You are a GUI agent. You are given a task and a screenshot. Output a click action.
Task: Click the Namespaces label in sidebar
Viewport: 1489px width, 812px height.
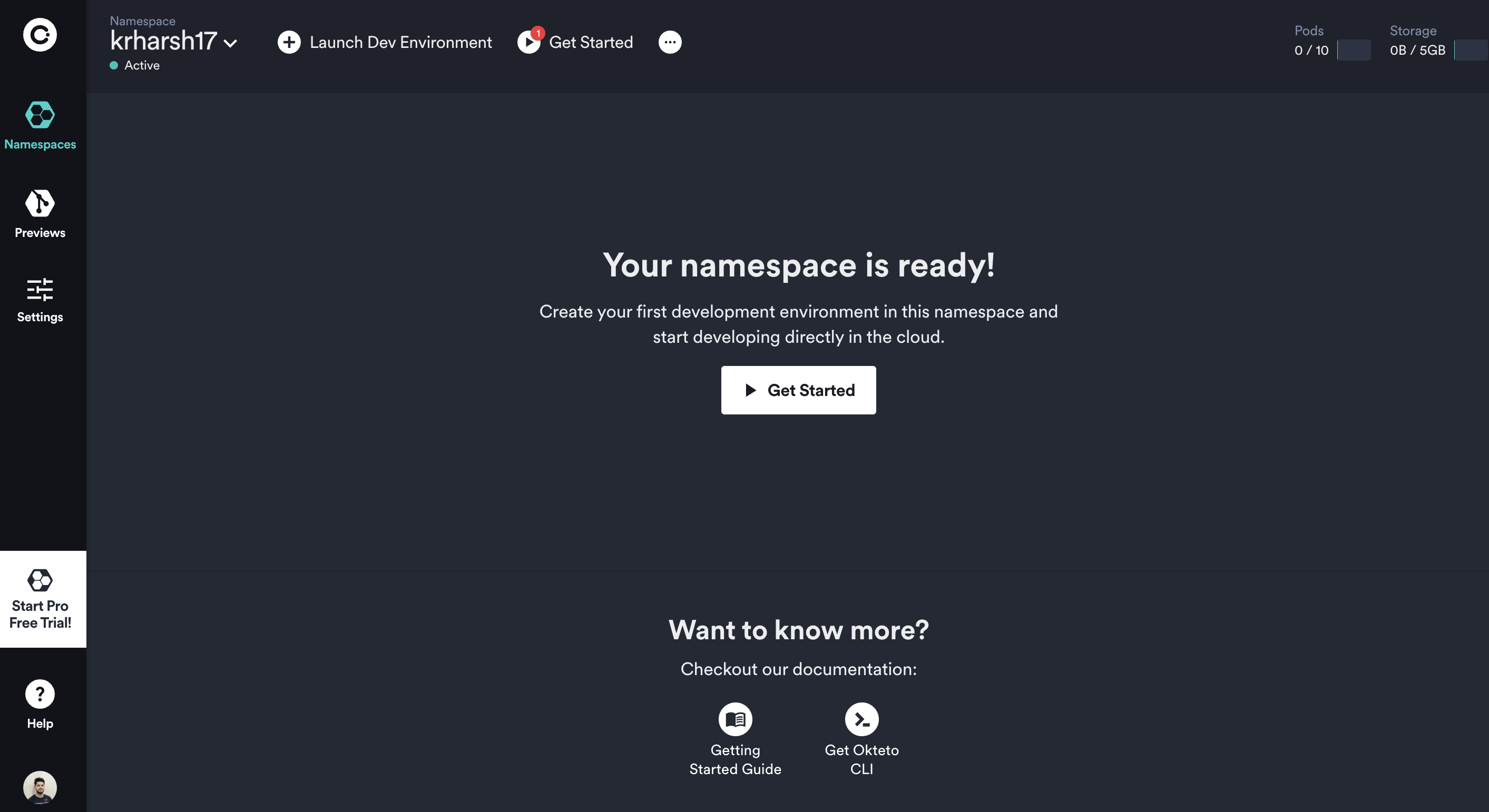(40, 144)
